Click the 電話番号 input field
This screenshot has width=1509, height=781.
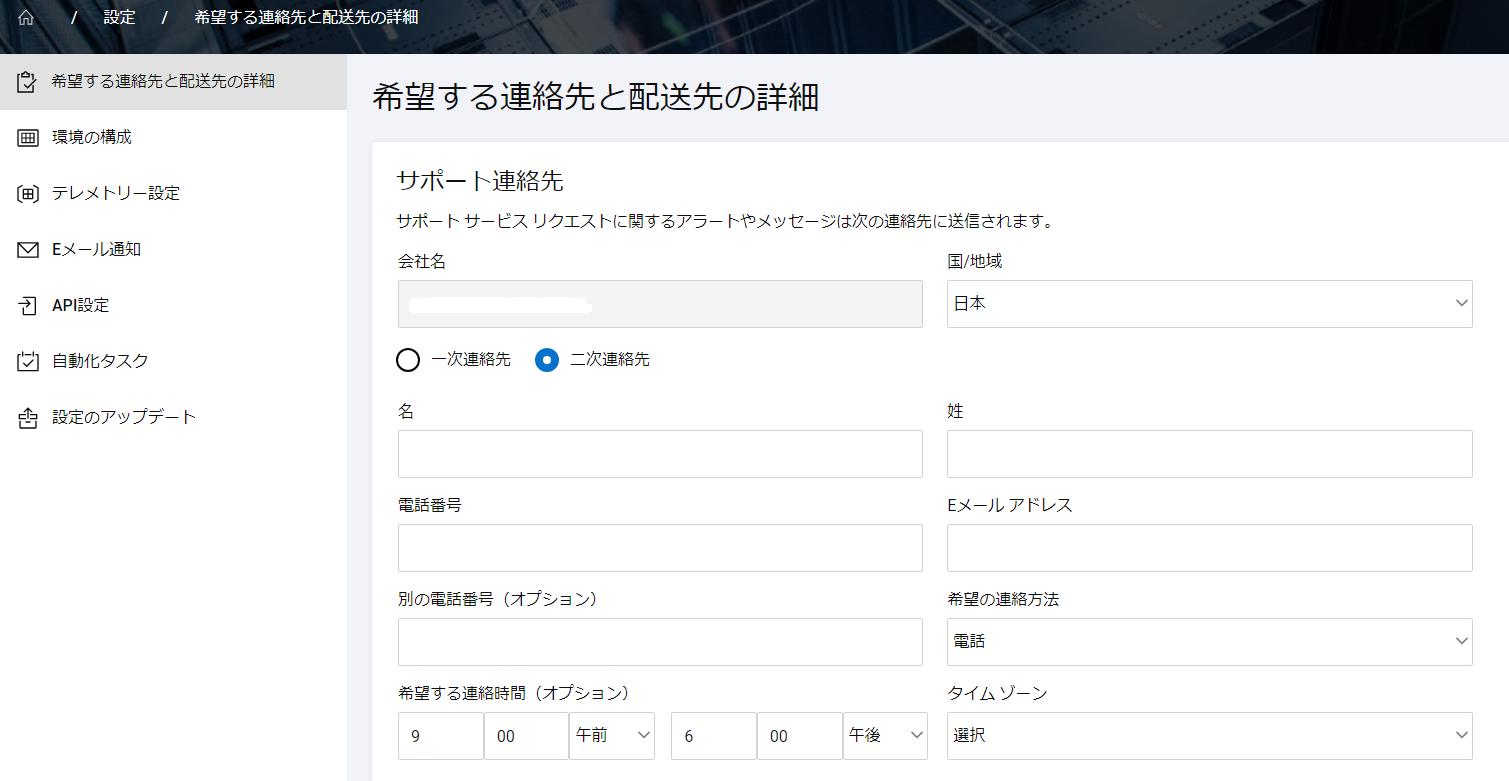660,548
